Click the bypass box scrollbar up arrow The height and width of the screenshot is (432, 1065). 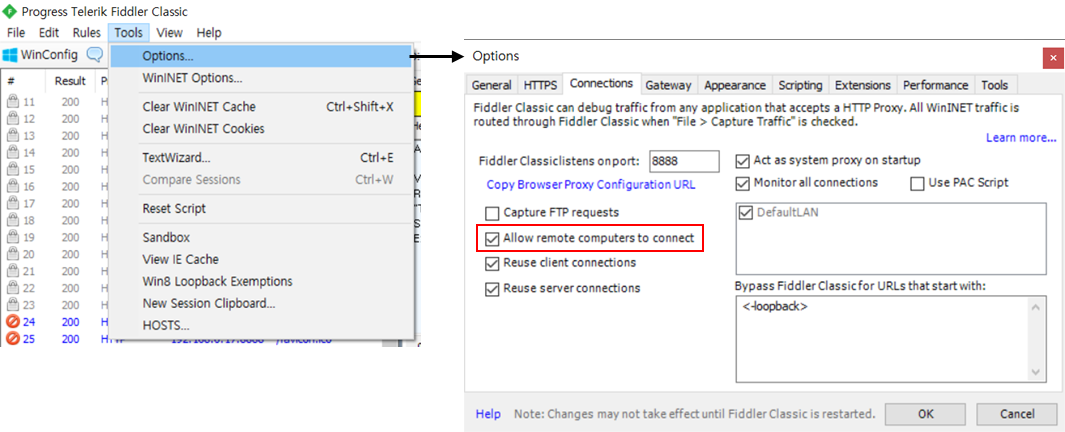click(1036, 308)
